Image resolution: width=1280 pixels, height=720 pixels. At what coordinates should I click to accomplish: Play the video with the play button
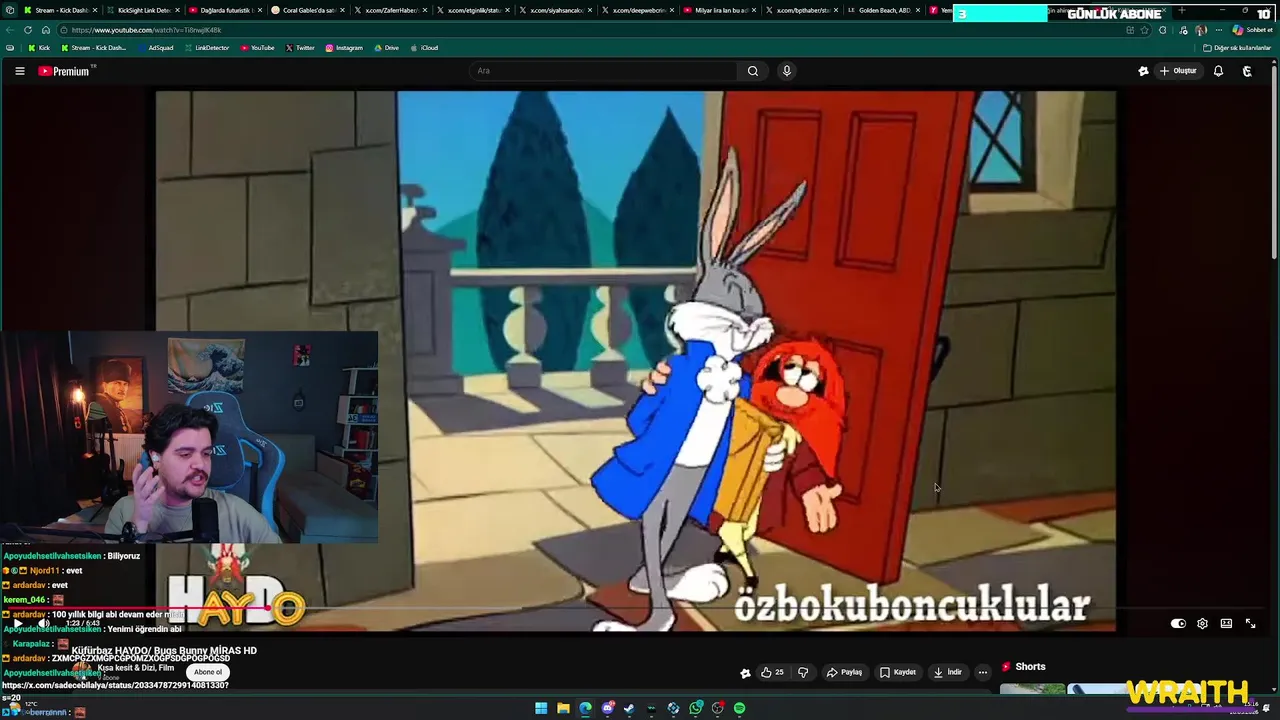[17, 623]
